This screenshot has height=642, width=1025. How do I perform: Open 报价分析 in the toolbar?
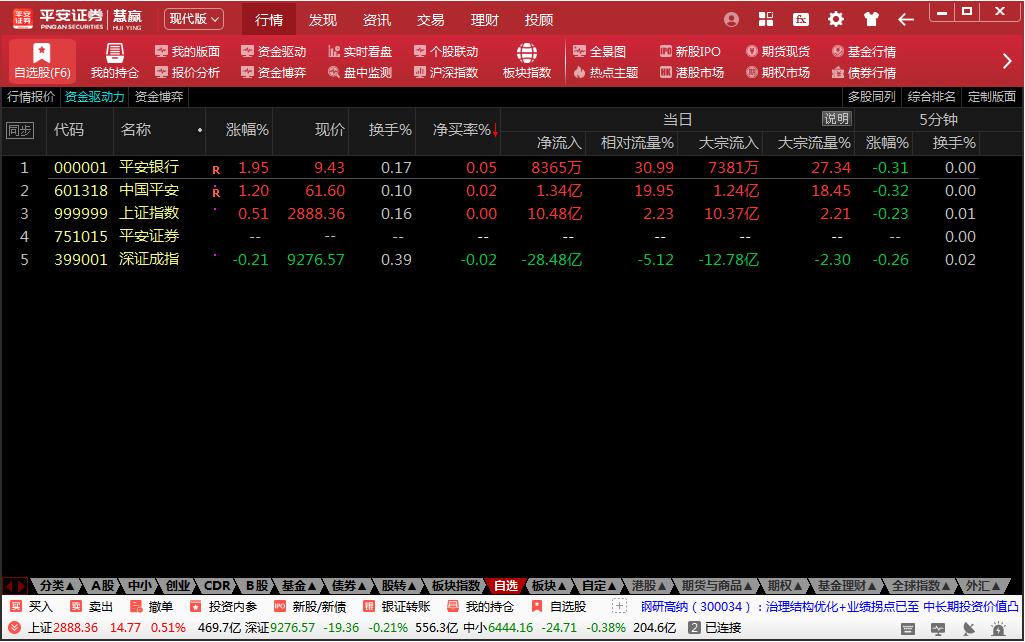(x=188, y=73)
